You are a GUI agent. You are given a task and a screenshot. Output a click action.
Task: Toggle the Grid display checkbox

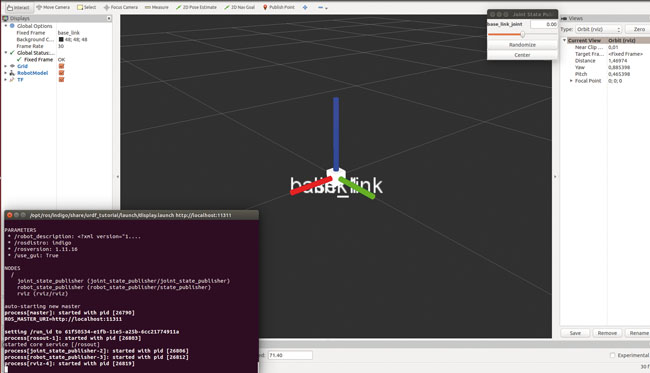61,66
